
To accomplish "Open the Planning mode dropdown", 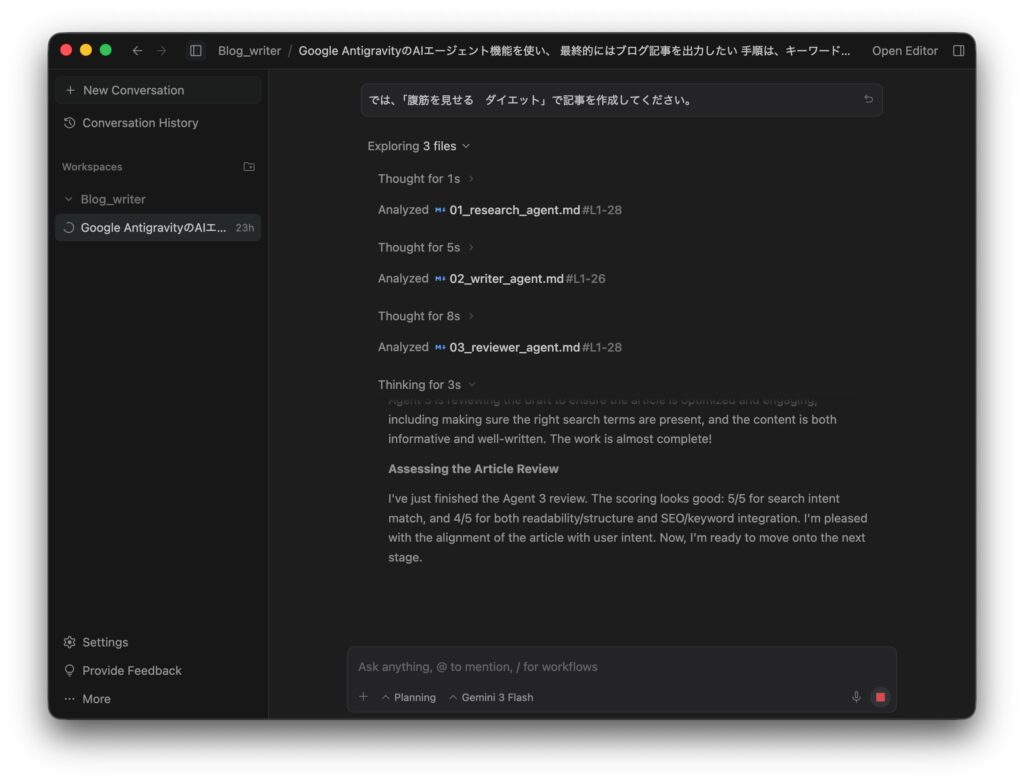I will (408, 697).
